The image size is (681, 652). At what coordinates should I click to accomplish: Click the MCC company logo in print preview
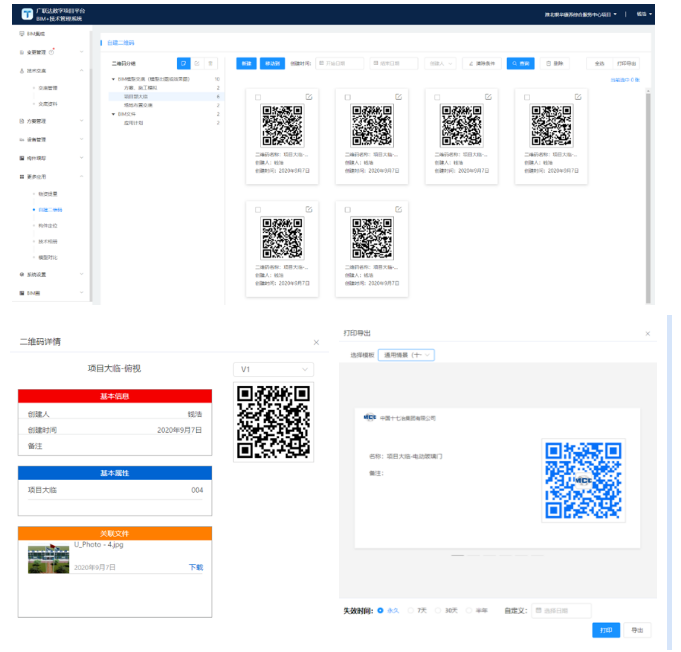(x=370, y=417)
